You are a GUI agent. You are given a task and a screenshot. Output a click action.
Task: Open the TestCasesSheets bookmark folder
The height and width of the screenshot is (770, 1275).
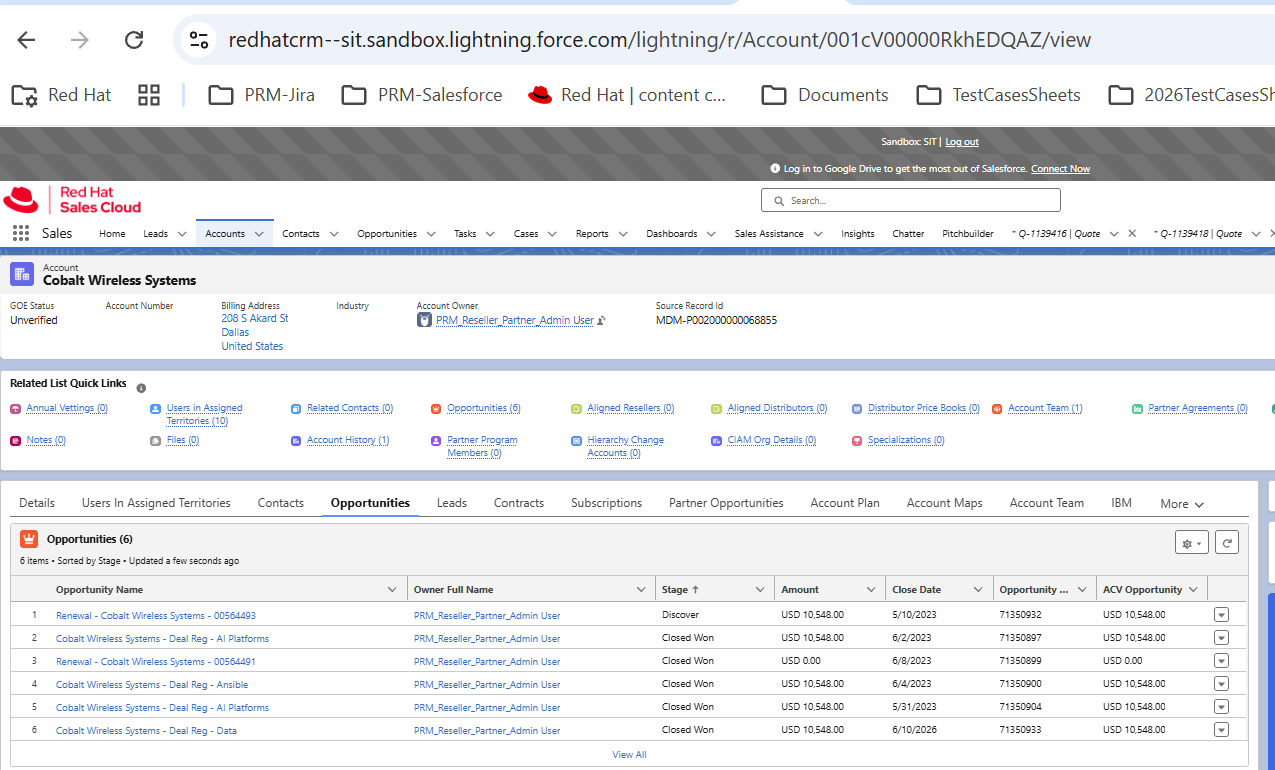coord(998,95)
